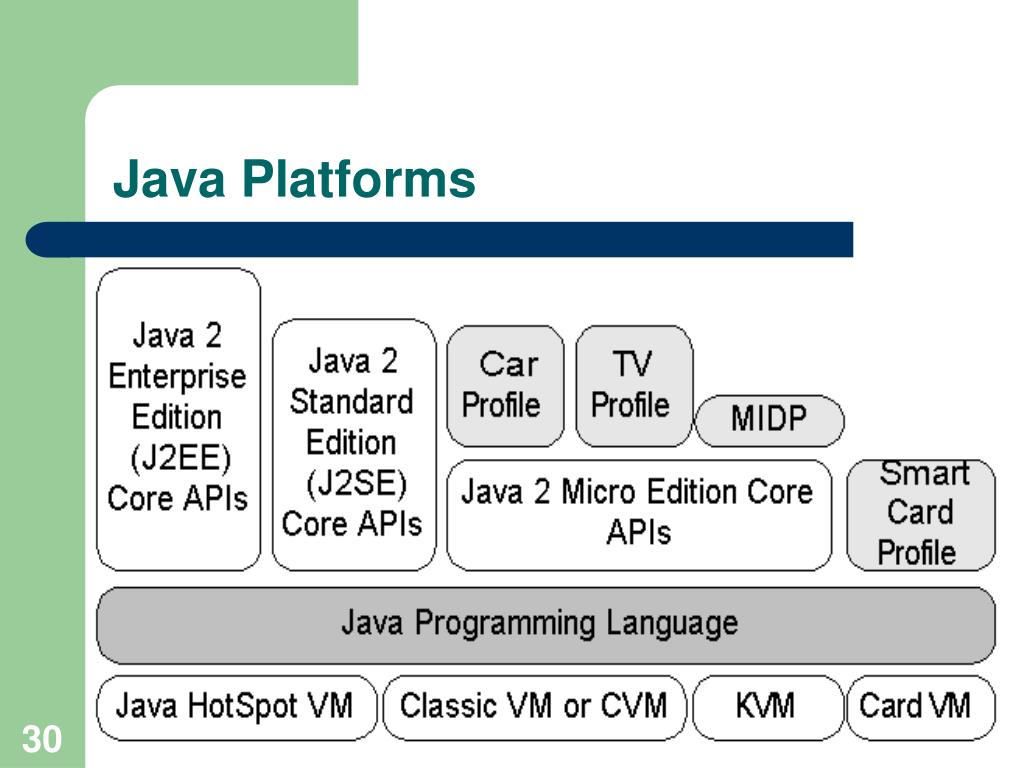The height and width of the screenshot is (768, 1024).
Task: Select the Java HotSpot VM box
Action: point(236,708)
